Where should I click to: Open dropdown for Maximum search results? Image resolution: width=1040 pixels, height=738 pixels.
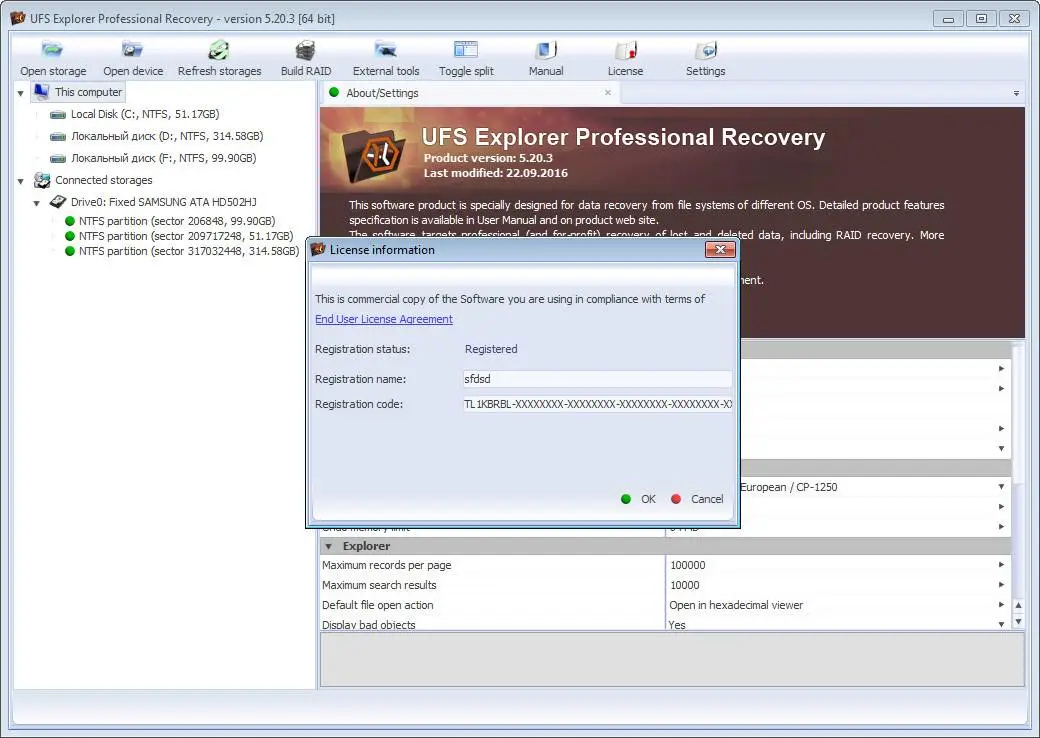point(1002,585)
